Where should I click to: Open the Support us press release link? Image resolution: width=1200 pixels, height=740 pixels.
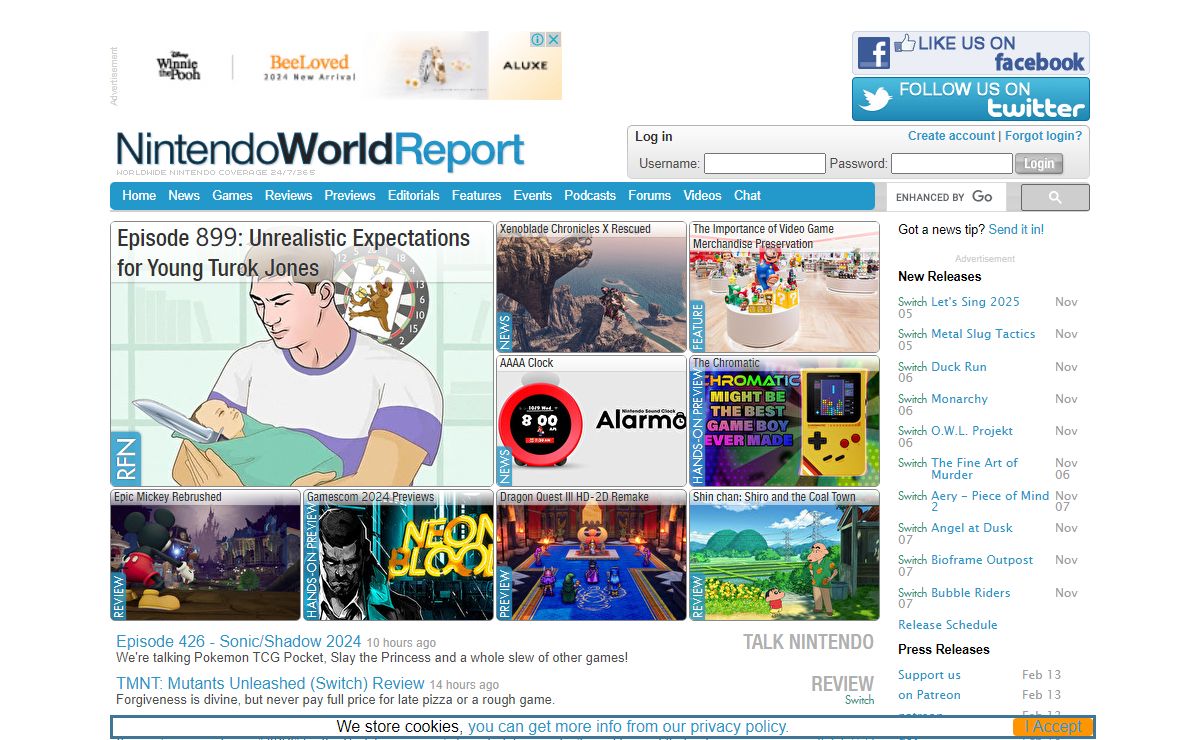pos(929,675)
